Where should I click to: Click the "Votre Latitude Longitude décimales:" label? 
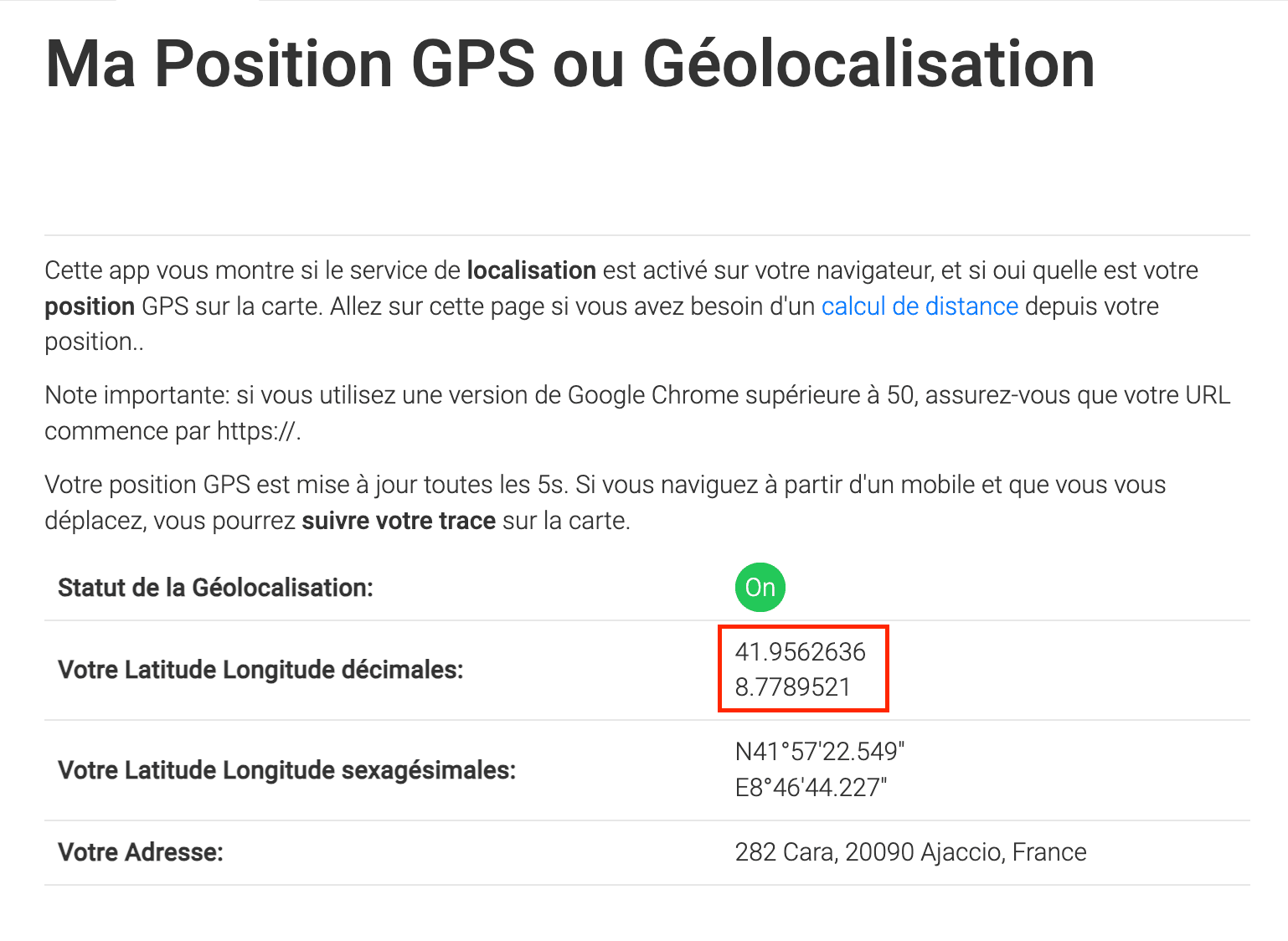pyautogui.click(x=260, y=670)
